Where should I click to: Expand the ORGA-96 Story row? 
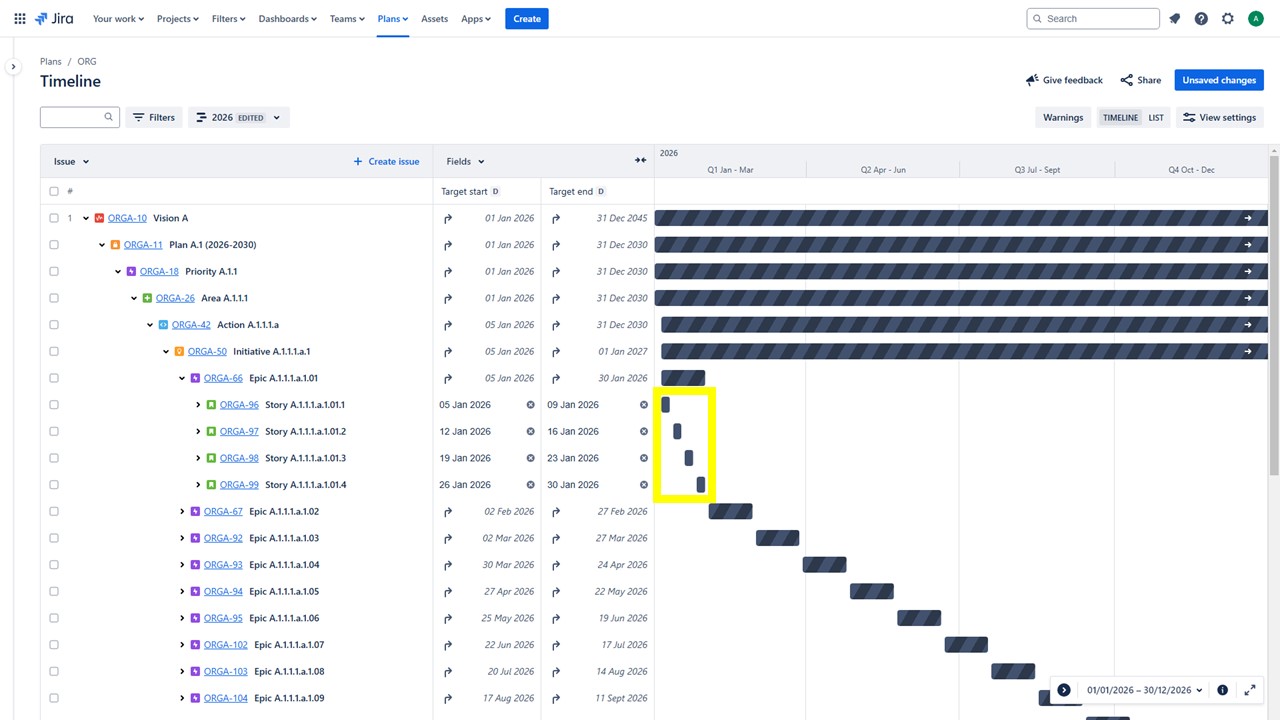coord(198,405)
